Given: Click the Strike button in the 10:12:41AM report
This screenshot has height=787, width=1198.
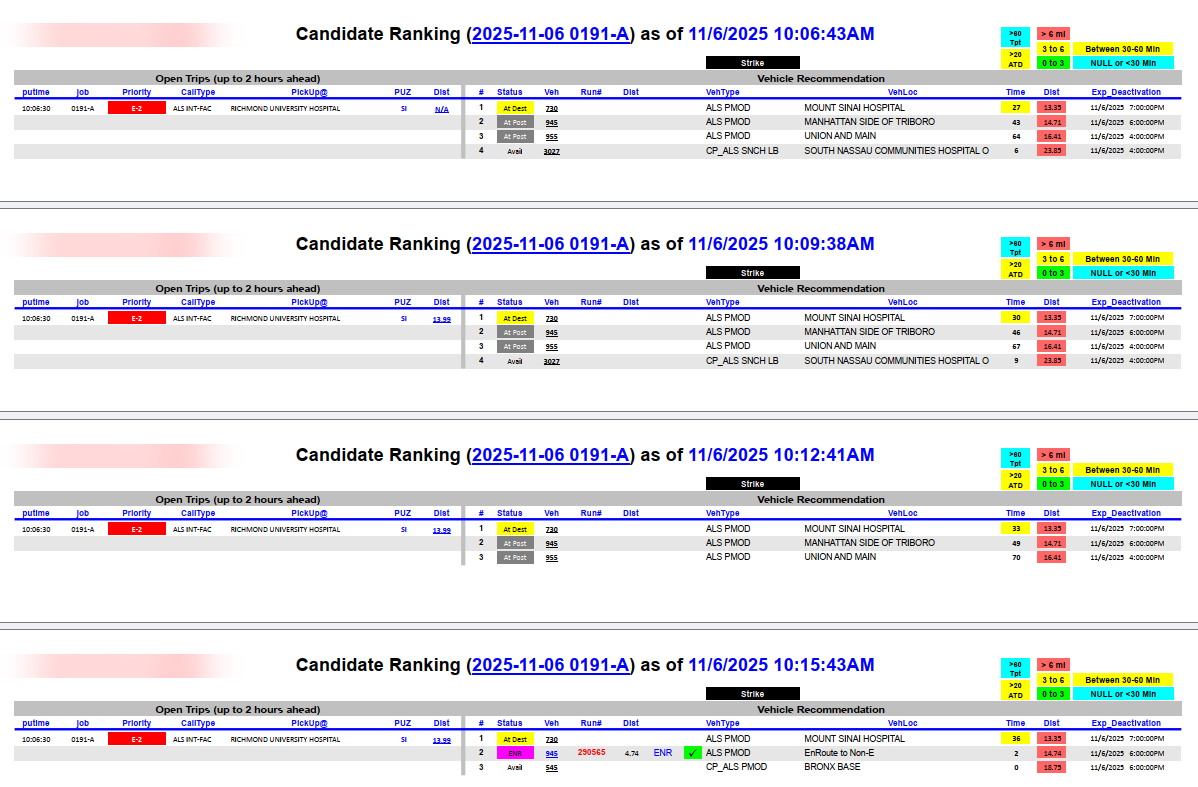Looking at the screenshot, I should coord(753,484).
